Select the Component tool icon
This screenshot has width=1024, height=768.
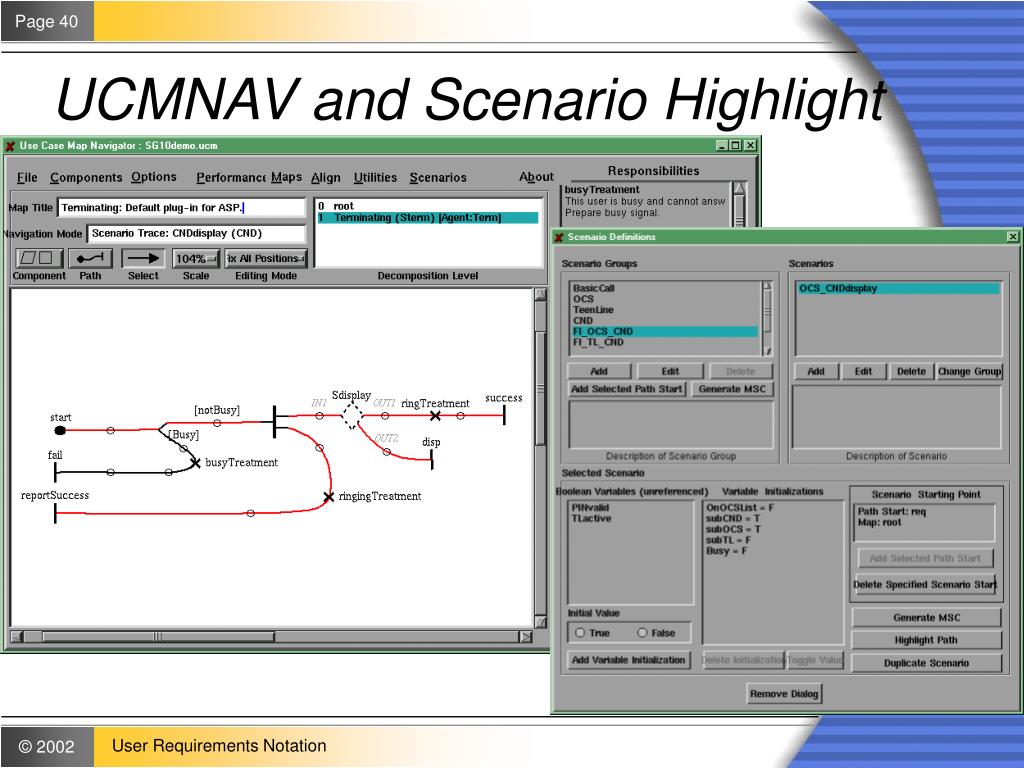(39, 259)
